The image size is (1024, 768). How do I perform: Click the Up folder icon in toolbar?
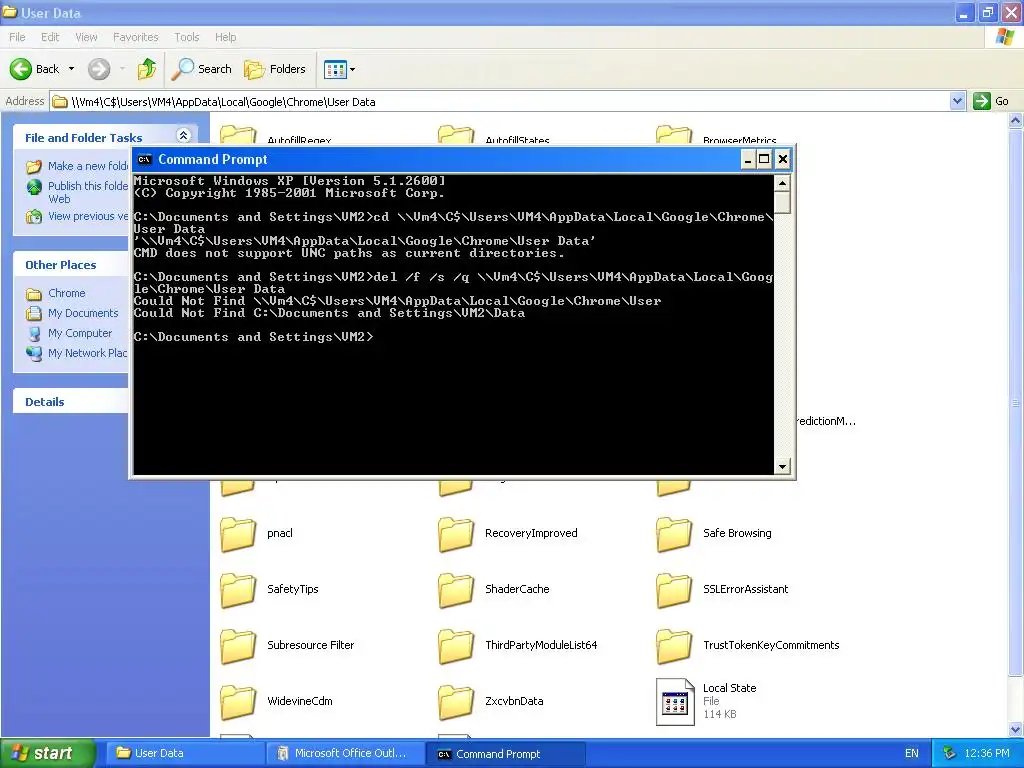(x=146, y=69)
